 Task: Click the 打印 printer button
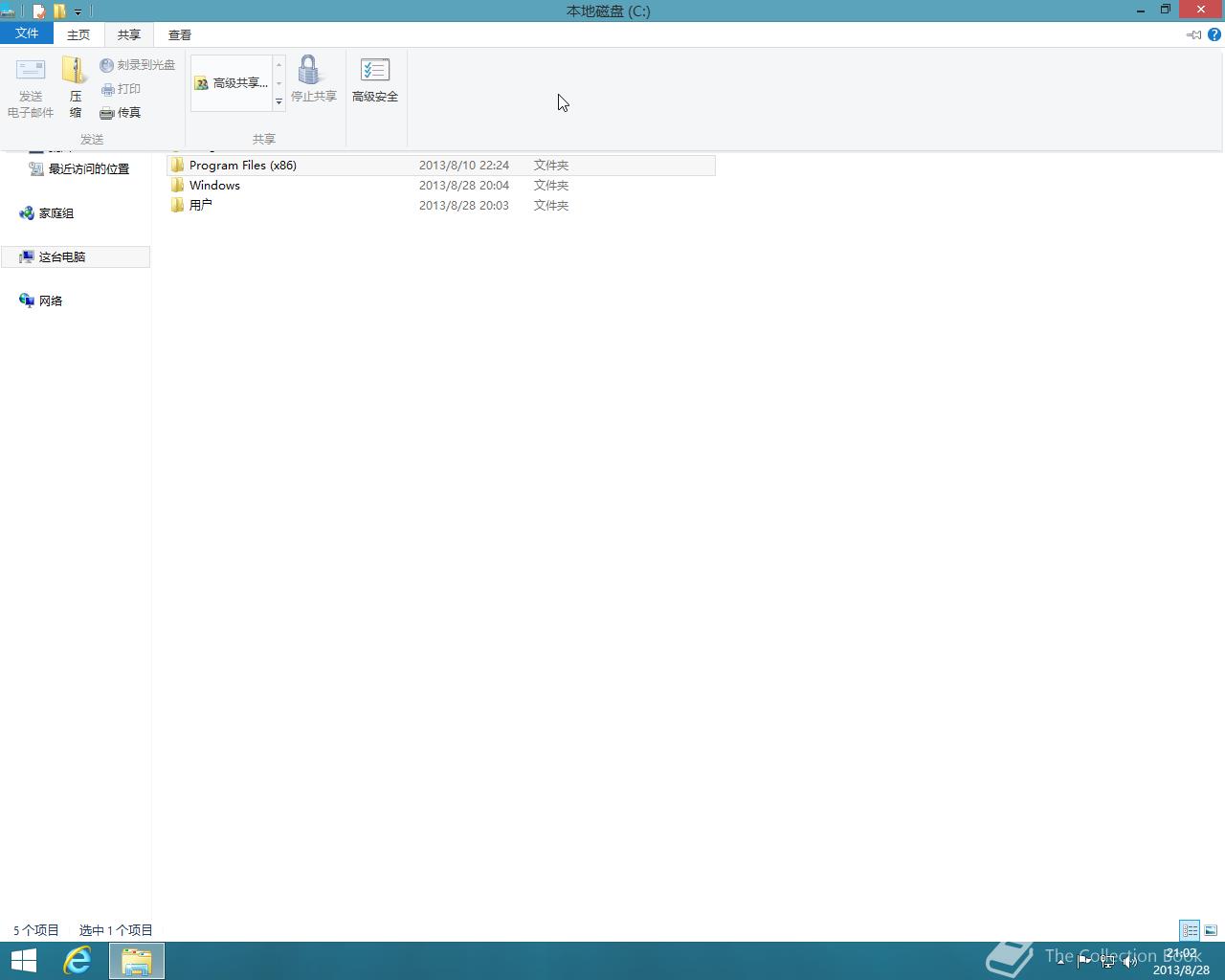click(121, 89)
